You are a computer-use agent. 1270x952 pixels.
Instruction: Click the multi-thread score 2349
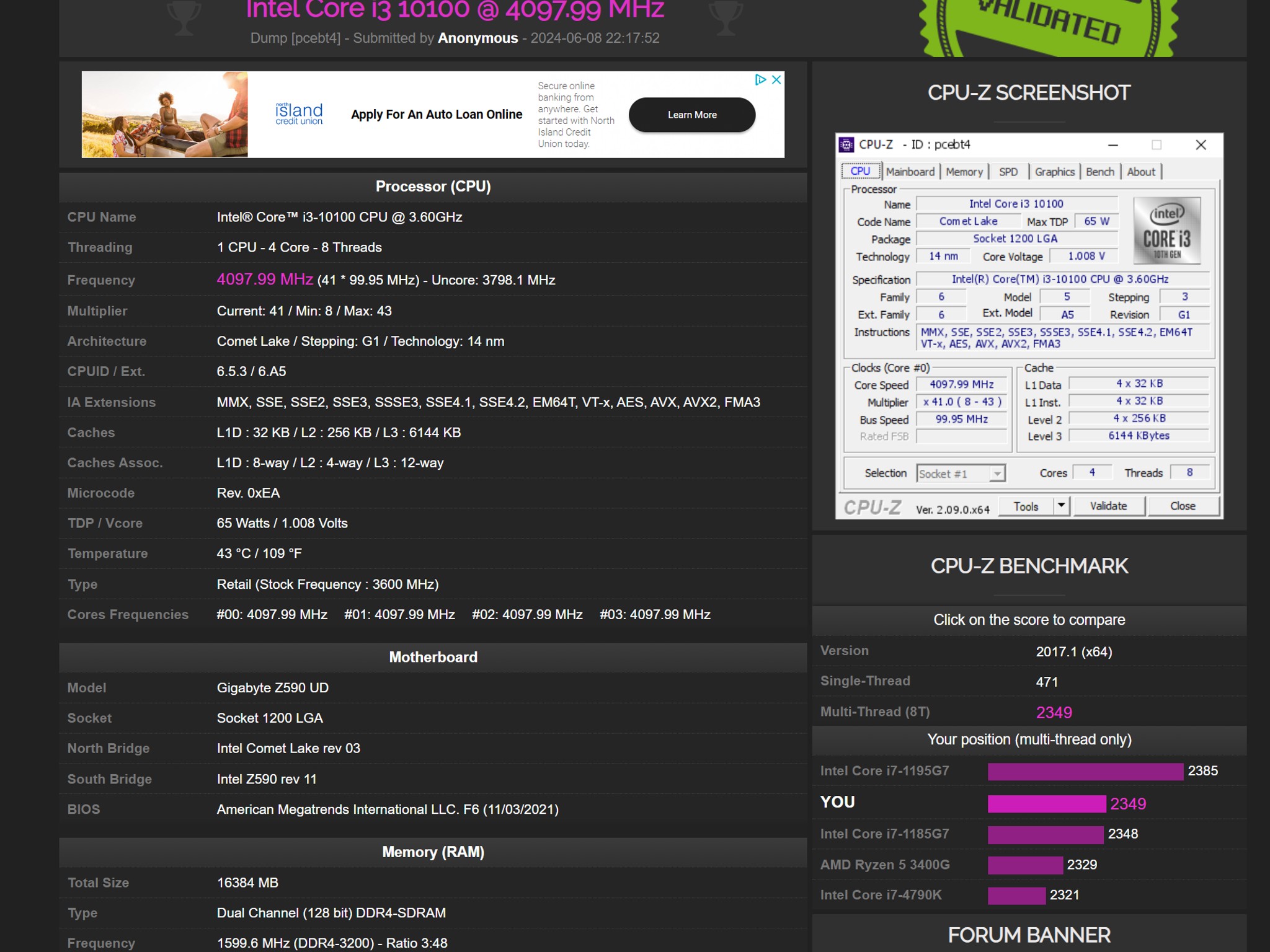tap(1054, 712)
